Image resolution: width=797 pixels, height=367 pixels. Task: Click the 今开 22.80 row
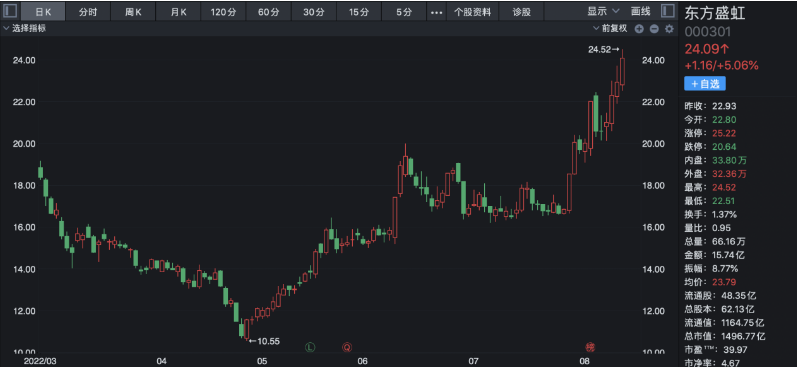(x=711, y=120)
